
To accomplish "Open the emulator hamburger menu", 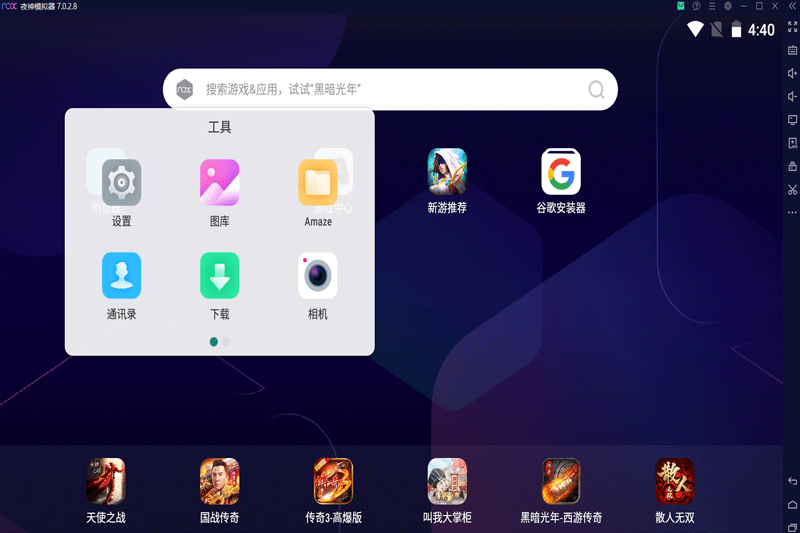I will pyautogui.click(x=712, y=6).
